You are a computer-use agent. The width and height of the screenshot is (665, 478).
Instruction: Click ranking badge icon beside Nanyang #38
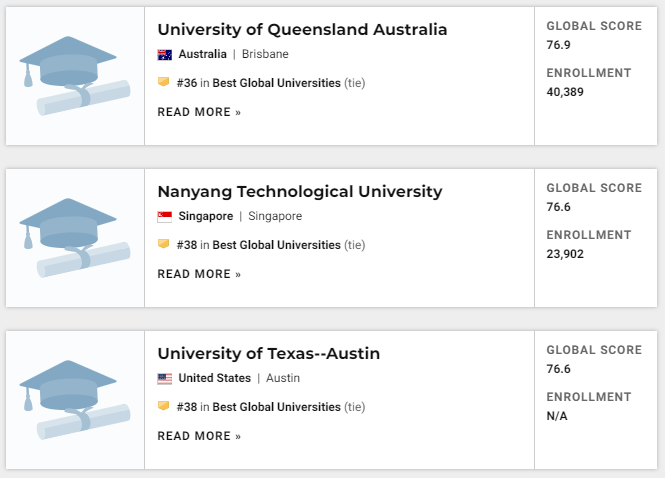164,244
